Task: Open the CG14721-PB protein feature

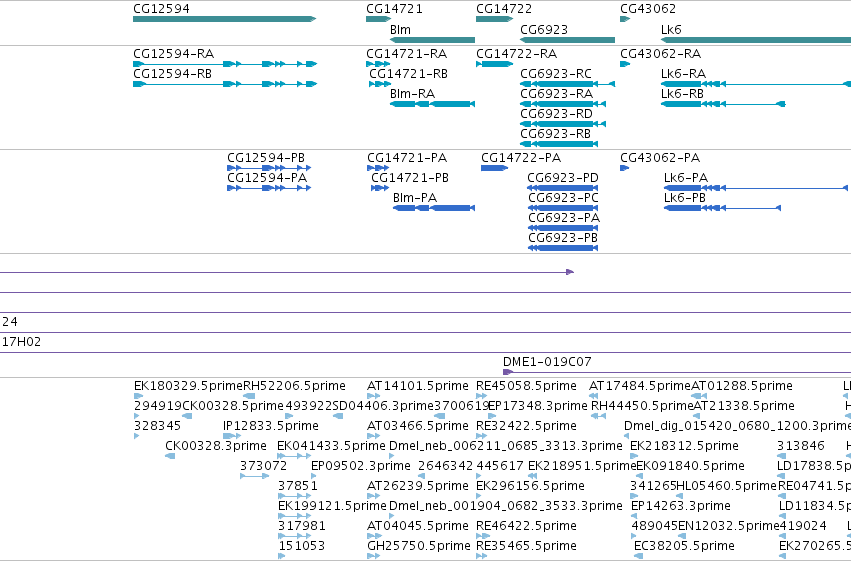Action: (x=380, y=188)
